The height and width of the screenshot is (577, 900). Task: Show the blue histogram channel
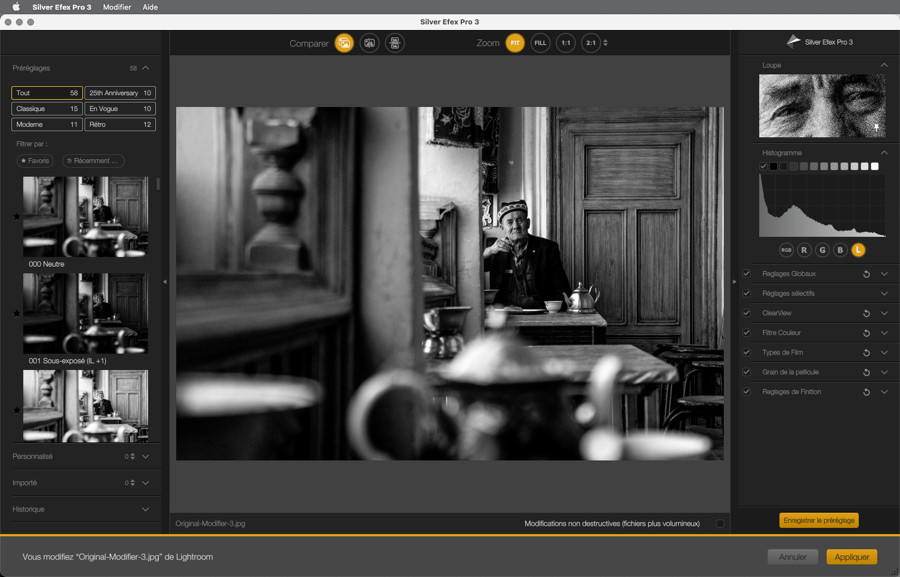[x=840, y=250]
